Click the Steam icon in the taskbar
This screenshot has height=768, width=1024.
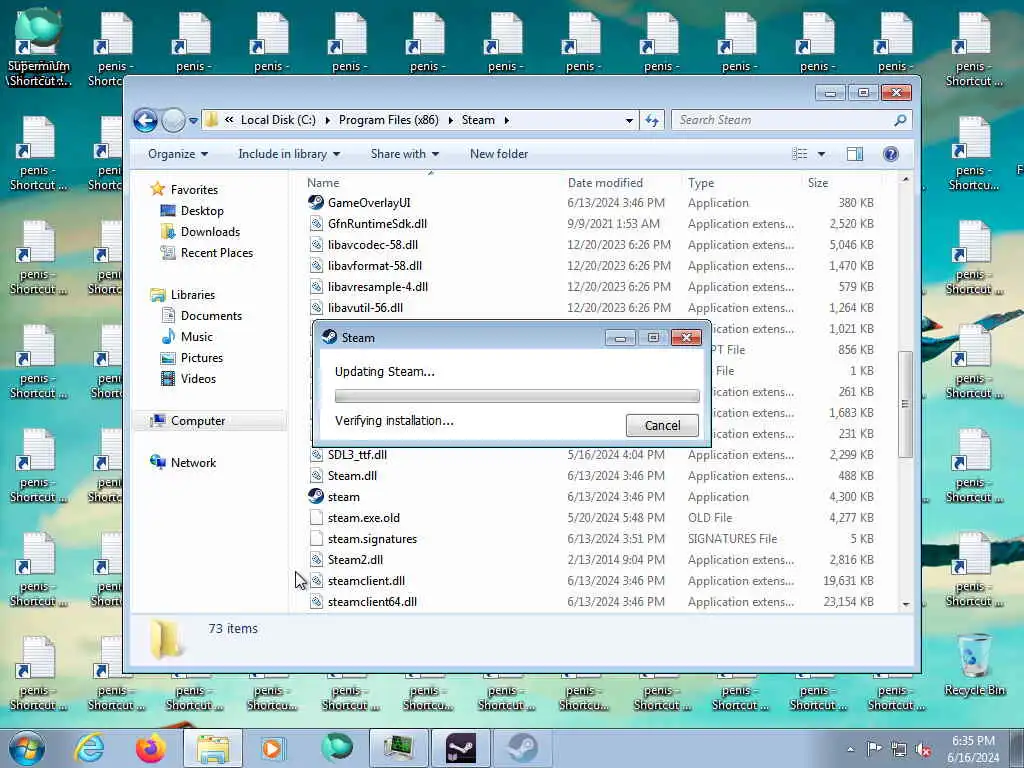522,748
